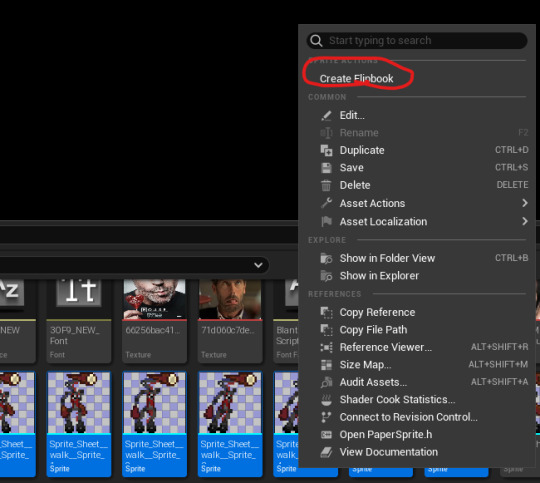The image size is (540, 483).
Task: Expand the Asset Actions submenu arrow
Action: pos(525,203)
